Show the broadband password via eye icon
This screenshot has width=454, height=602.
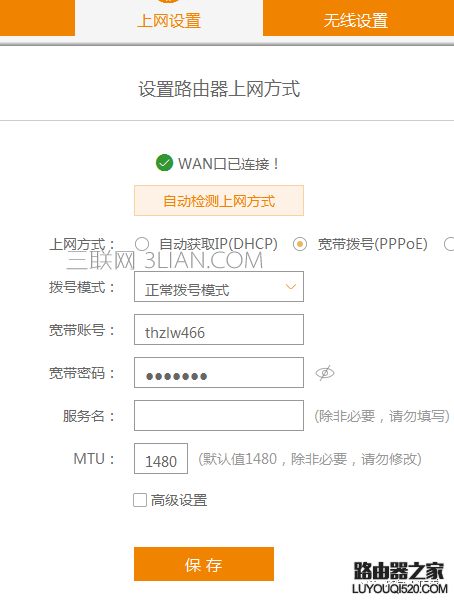coord(325,373)
